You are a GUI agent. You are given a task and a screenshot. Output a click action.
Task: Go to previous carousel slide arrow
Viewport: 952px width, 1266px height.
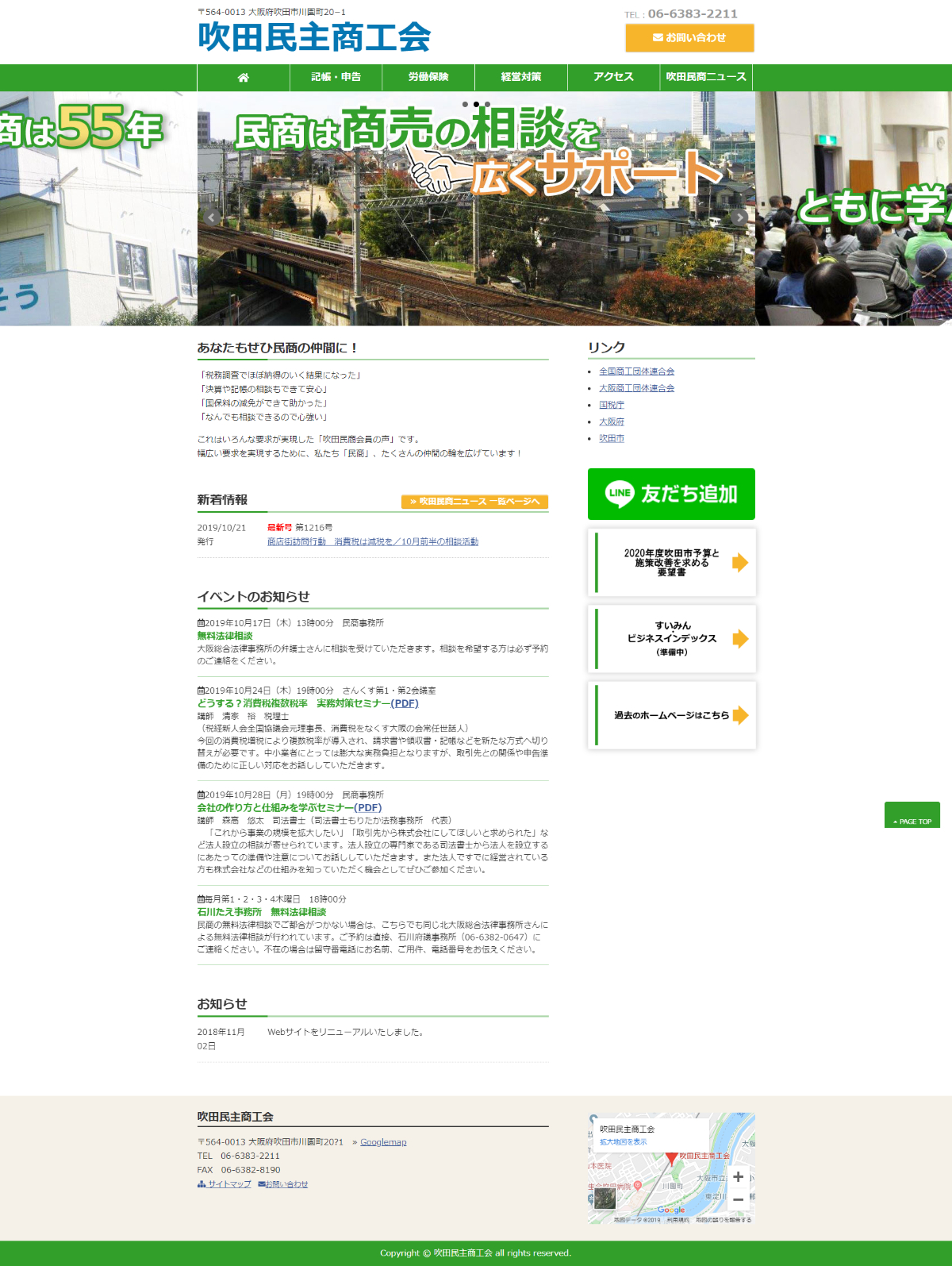(211, 217)
